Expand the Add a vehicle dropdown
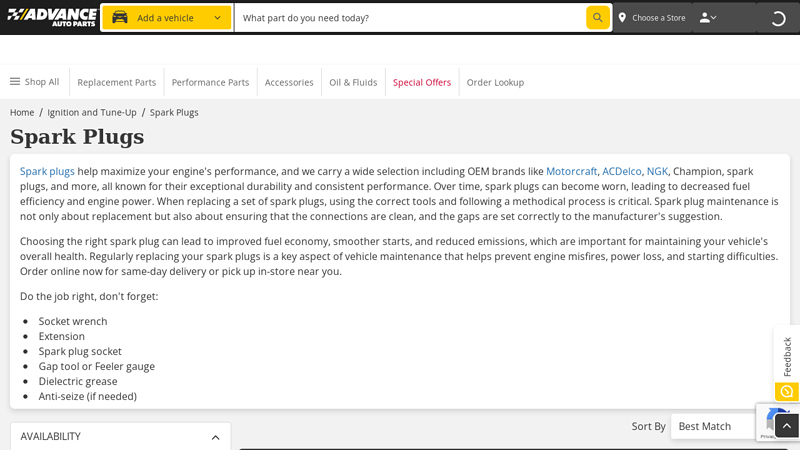800x450 pixels. tap(217, 18)
